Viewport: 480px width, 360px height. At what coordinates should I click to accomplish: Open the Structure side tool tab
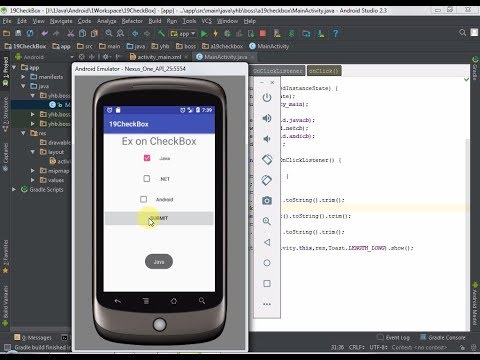tap(6, 114)
